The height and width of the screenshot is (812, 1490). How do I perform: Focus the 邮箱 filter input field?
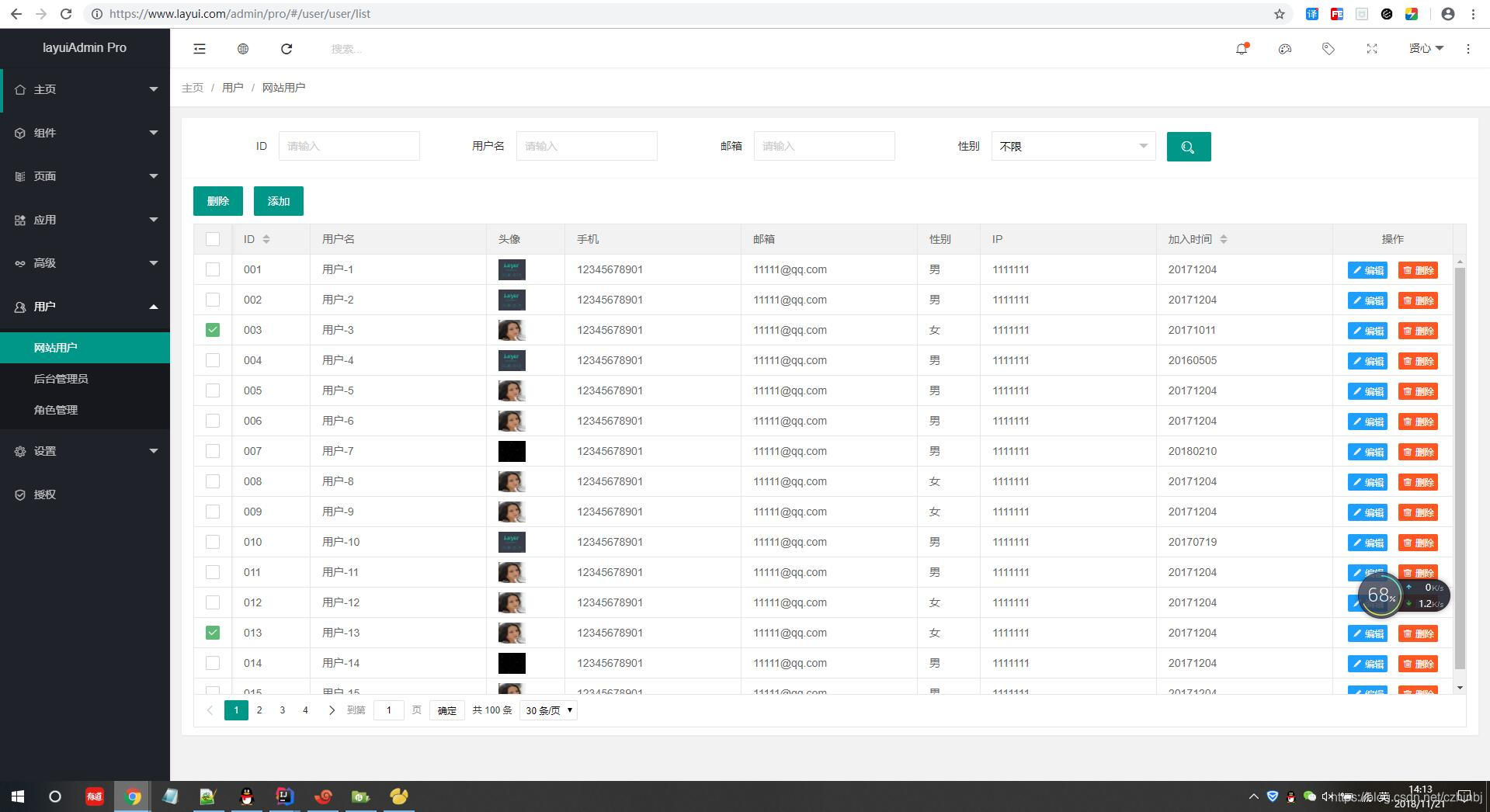(825, 146)
